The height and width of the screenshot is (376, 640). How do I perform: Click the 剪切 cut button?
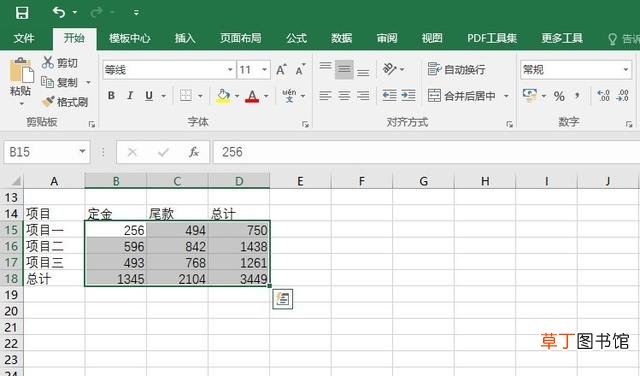click(60, 63)
